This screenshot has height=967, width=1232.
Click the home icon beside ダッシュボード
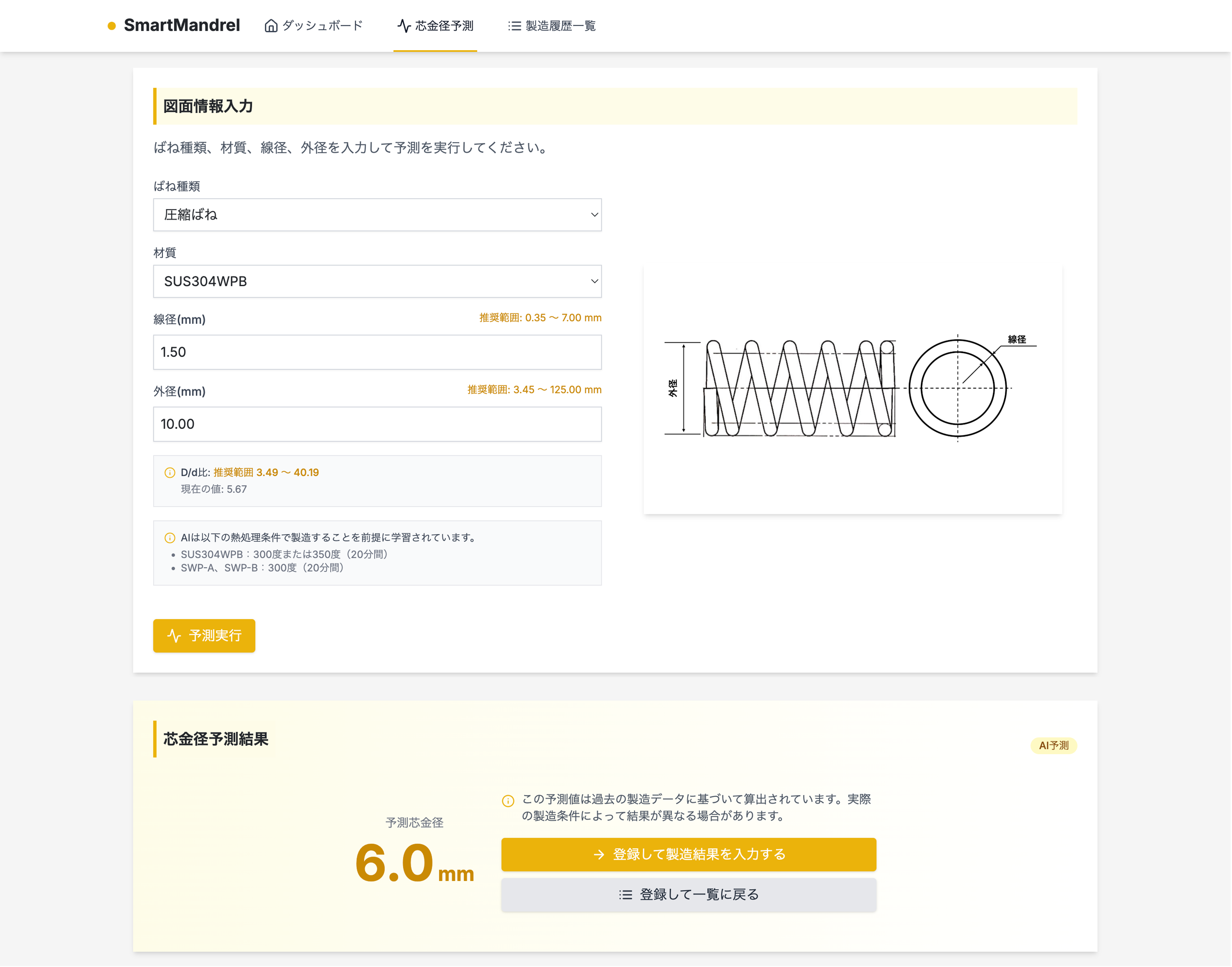(271, 26)
